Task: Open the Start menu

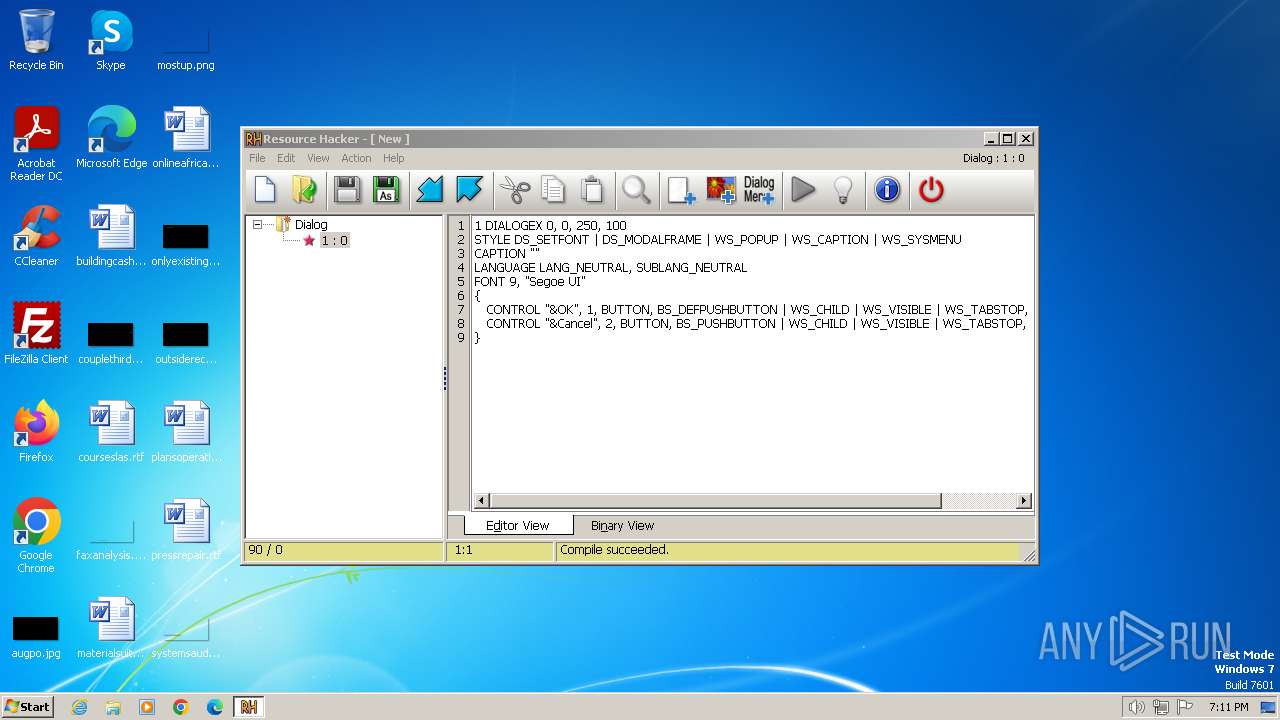Action: point(27,706)
